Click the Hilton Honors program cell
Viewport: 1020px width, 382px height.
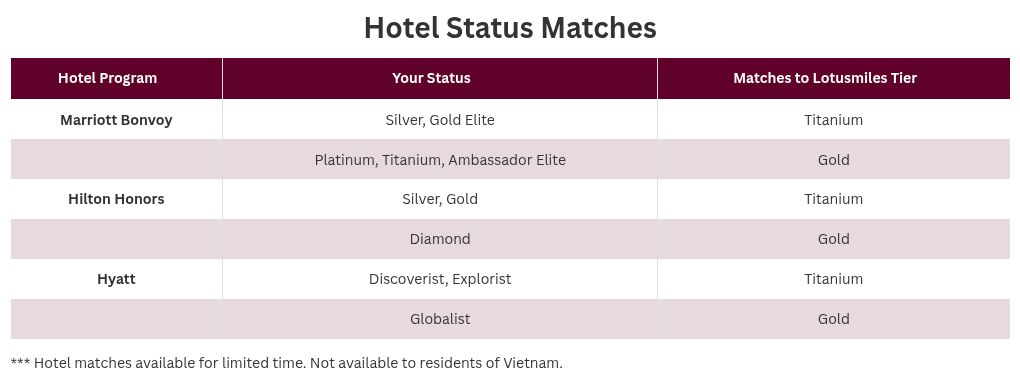116,199
